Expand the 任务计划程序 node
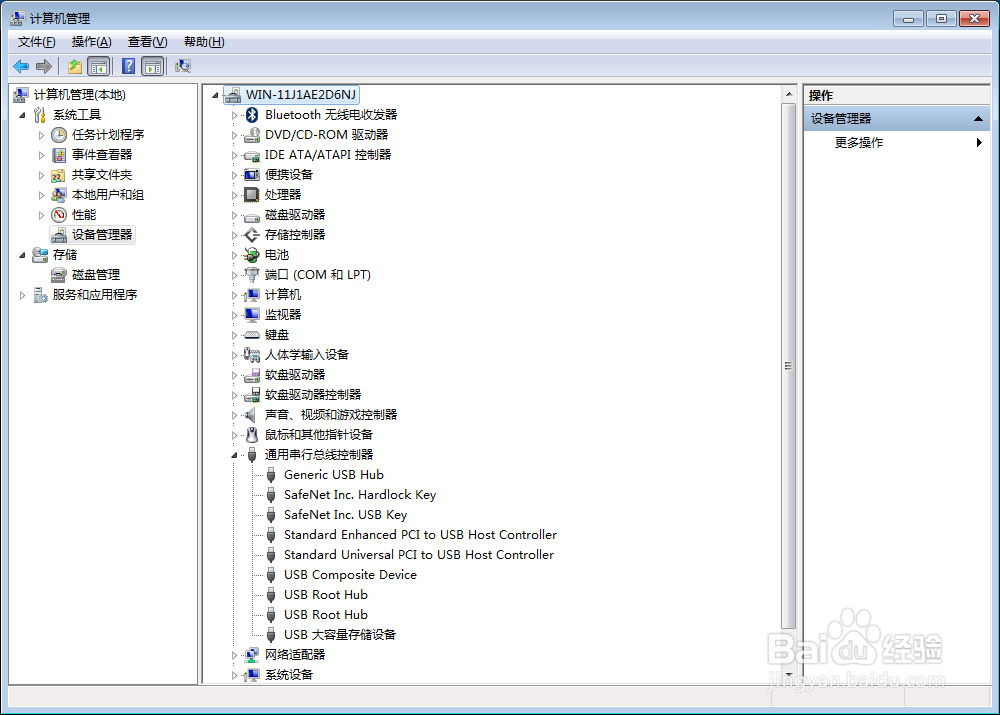 tap(41, 135)
